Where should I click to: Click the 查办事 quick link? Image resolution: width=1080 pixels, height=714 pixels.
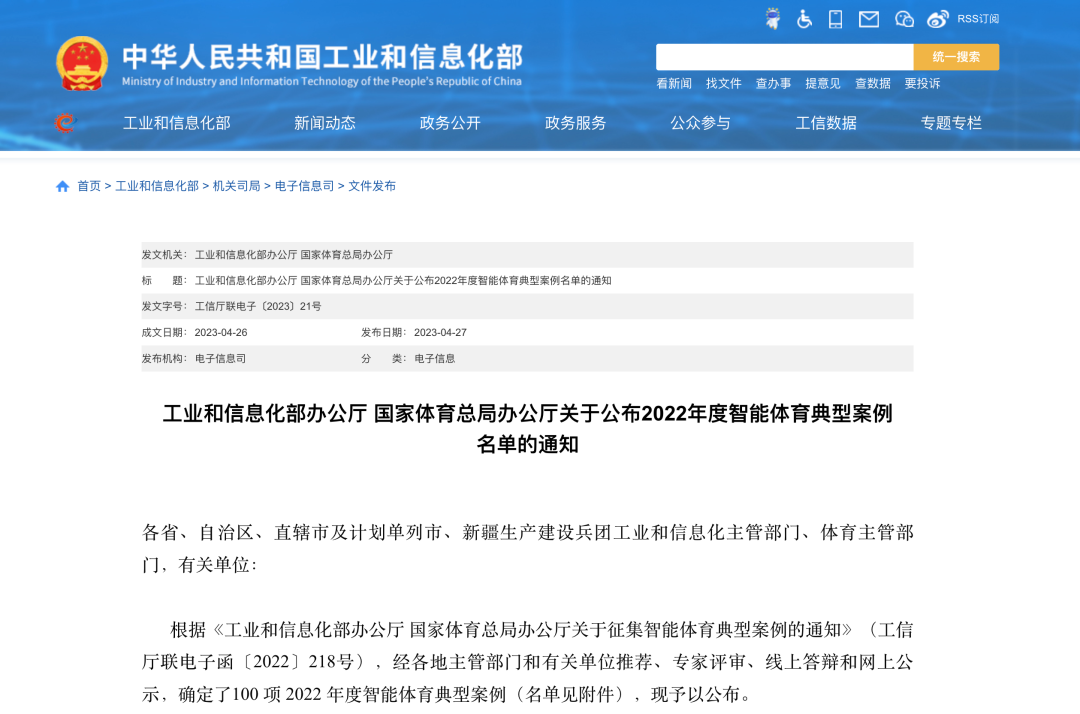click(773, 84)
